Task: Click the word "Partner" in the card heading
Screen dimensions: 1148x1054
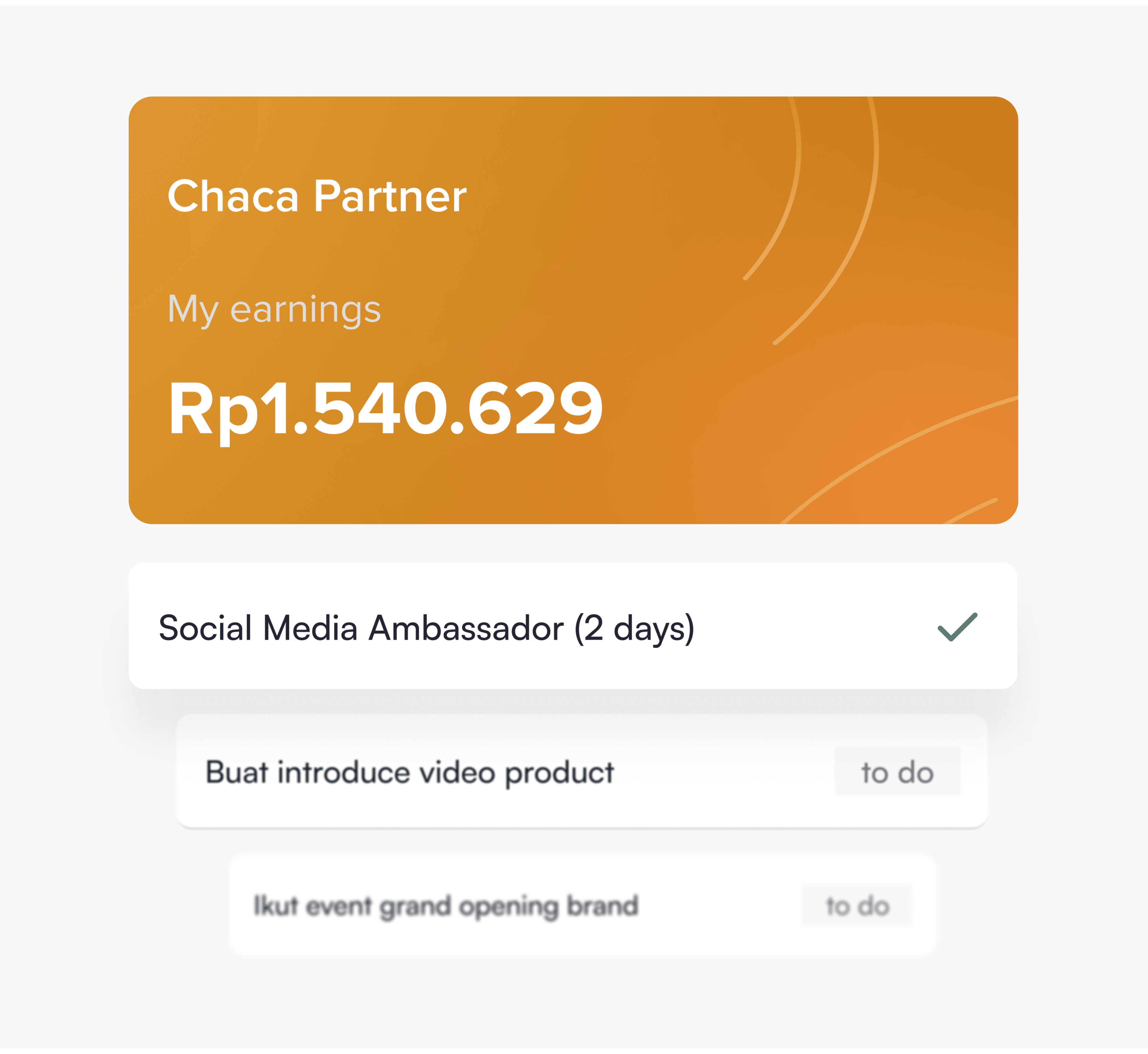Action: tap(390, 196)
